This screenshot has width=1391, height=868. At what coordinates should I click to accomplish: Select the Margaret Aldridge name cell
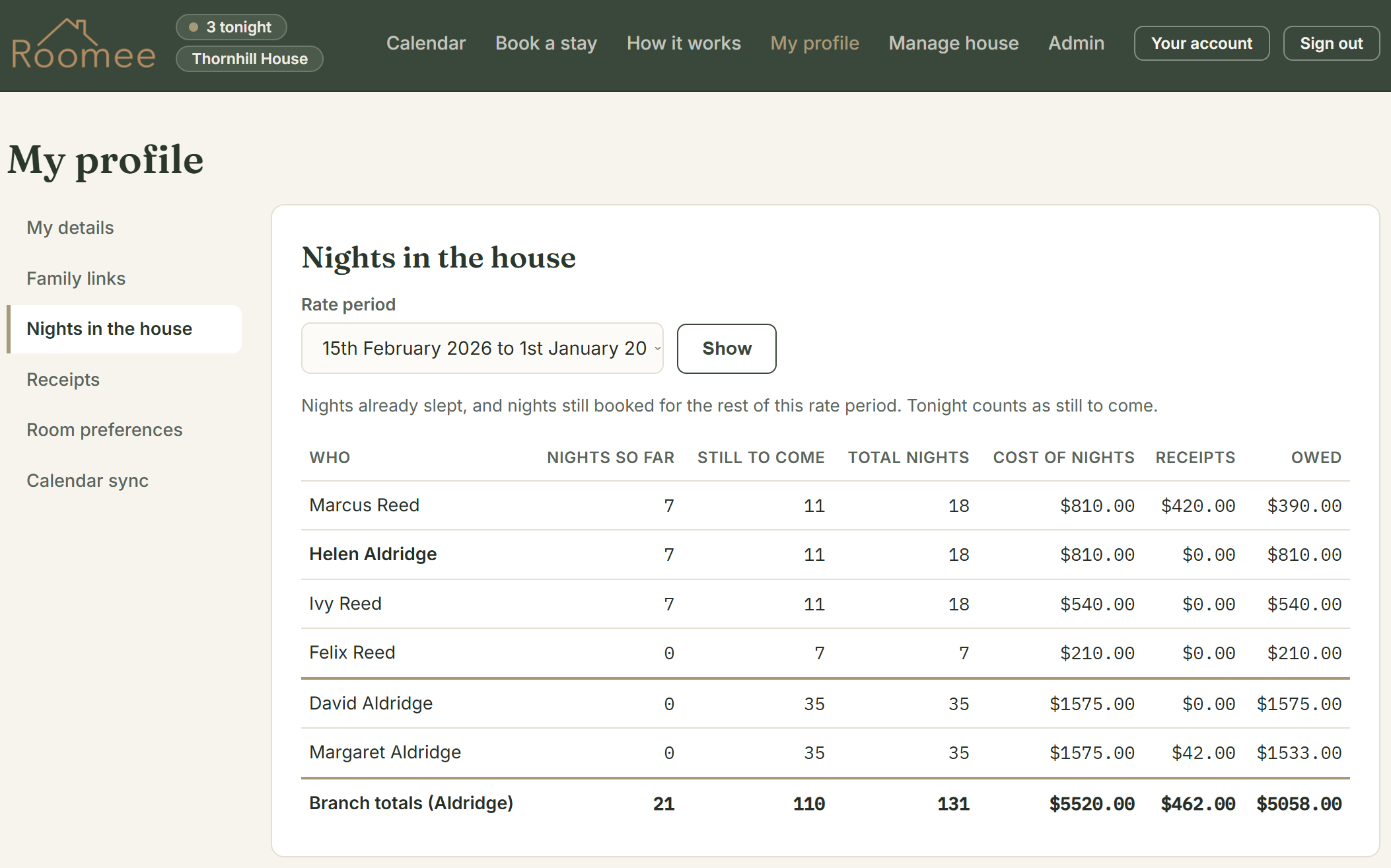(385, 752)
